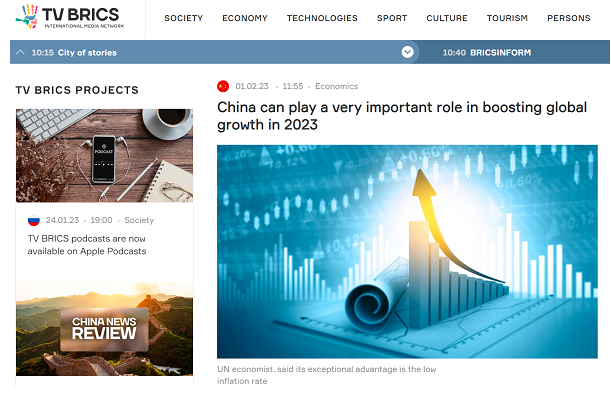611x402 pixels.
Task: Select Sport in the navigation bar
Action: 392,18
